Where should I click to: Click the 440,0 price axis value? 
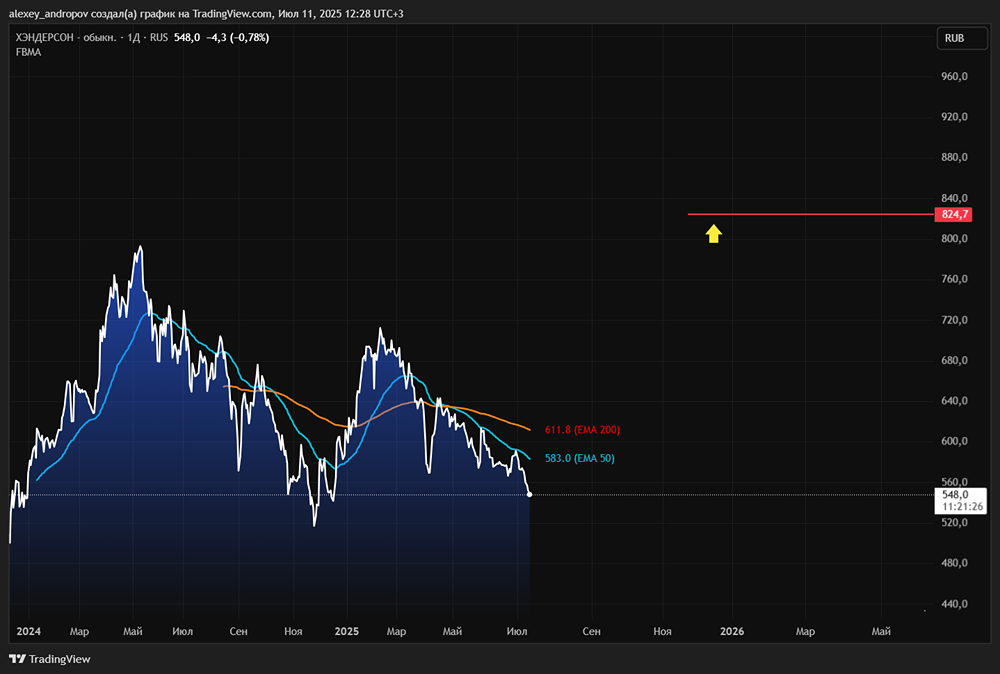pyautogui.click(x=954, y=604)
